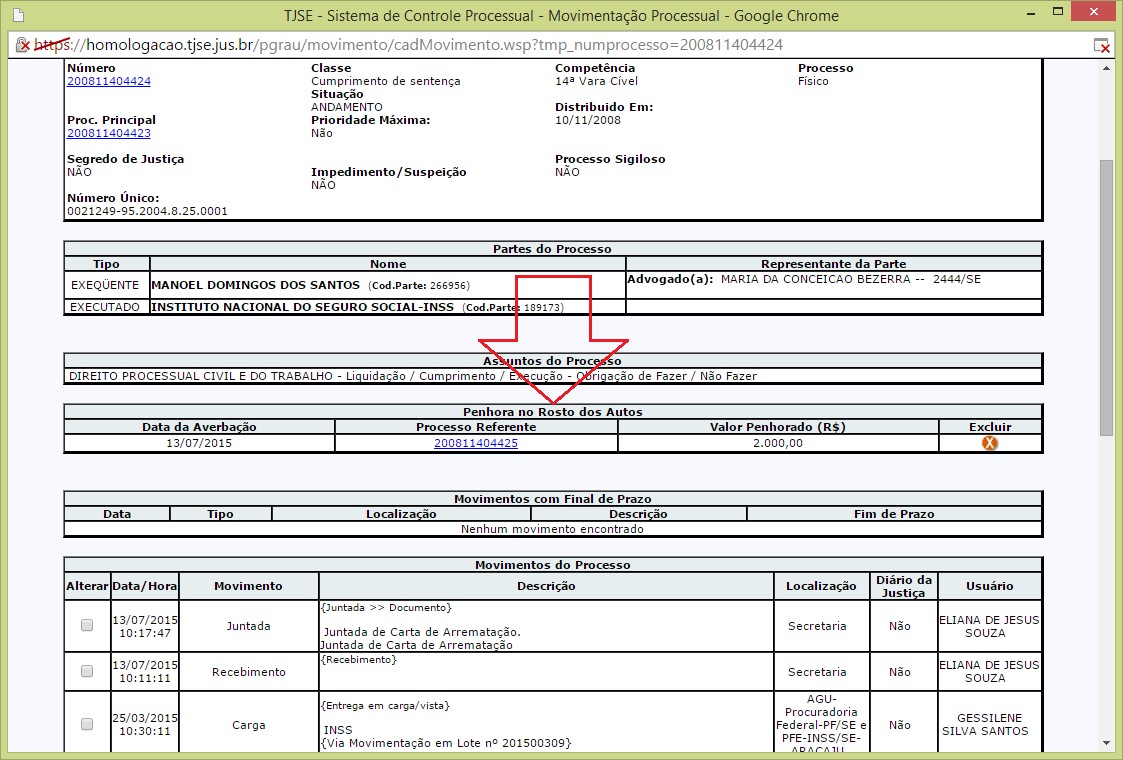Open Proc. Principal link 200811404423
The height and width of the screenshot is (760, 1123).
point(109,133)
